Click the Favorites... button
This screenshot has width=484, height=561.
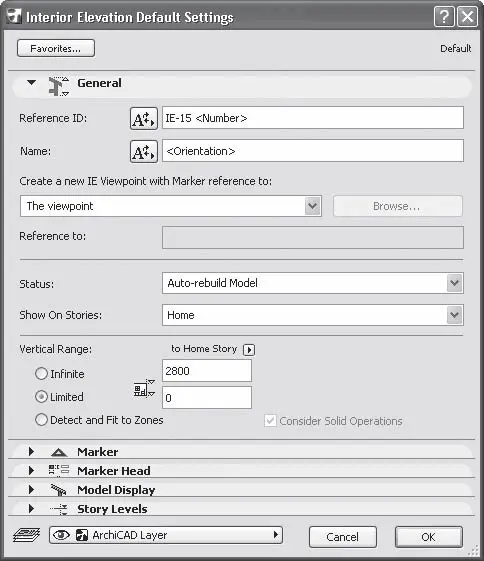click(x=56, y=48)
